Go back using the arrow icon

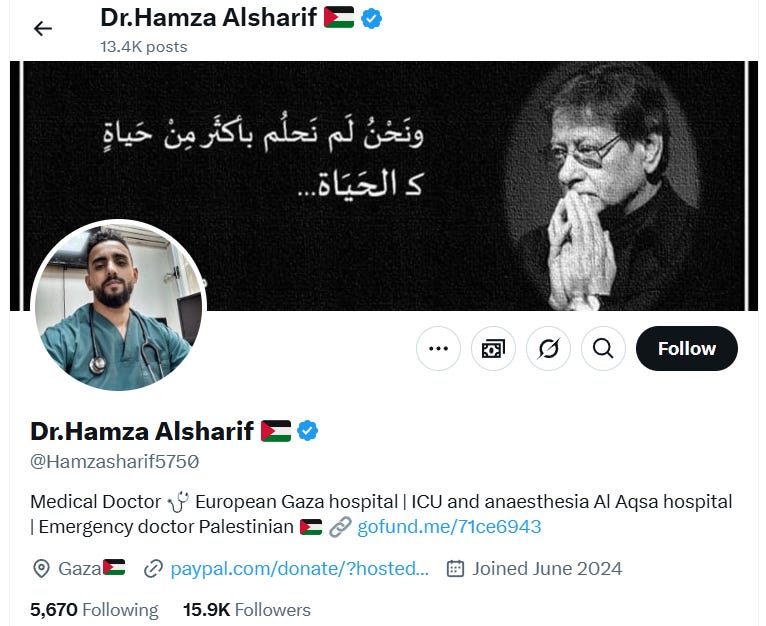(x=43, y=29)
